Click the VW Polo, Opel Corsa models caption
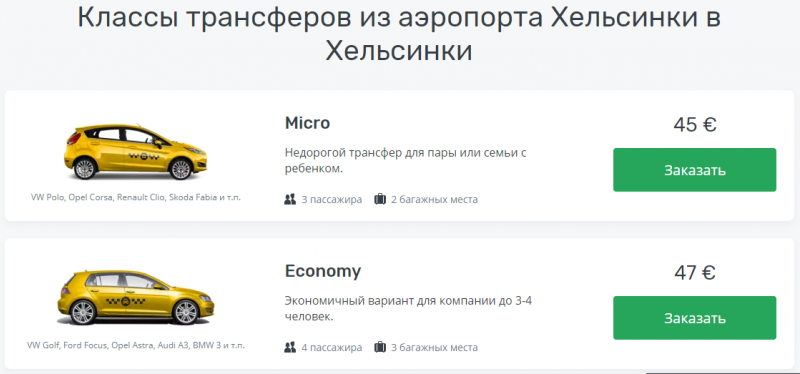The width and height of the screenshot is (800, 374). click(136, 197)
